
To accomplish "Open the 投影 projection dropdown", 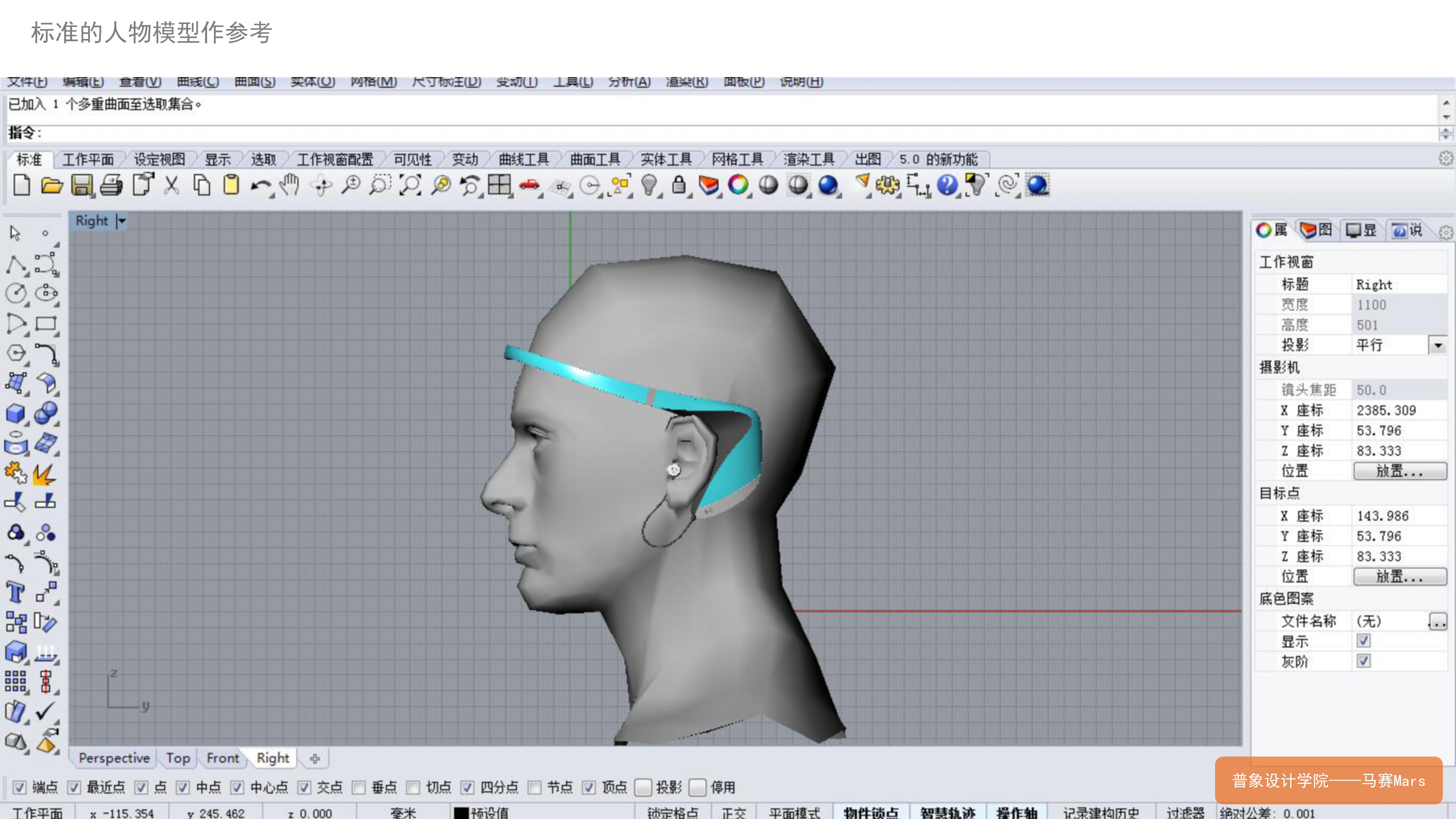I will click(1439, 345).
